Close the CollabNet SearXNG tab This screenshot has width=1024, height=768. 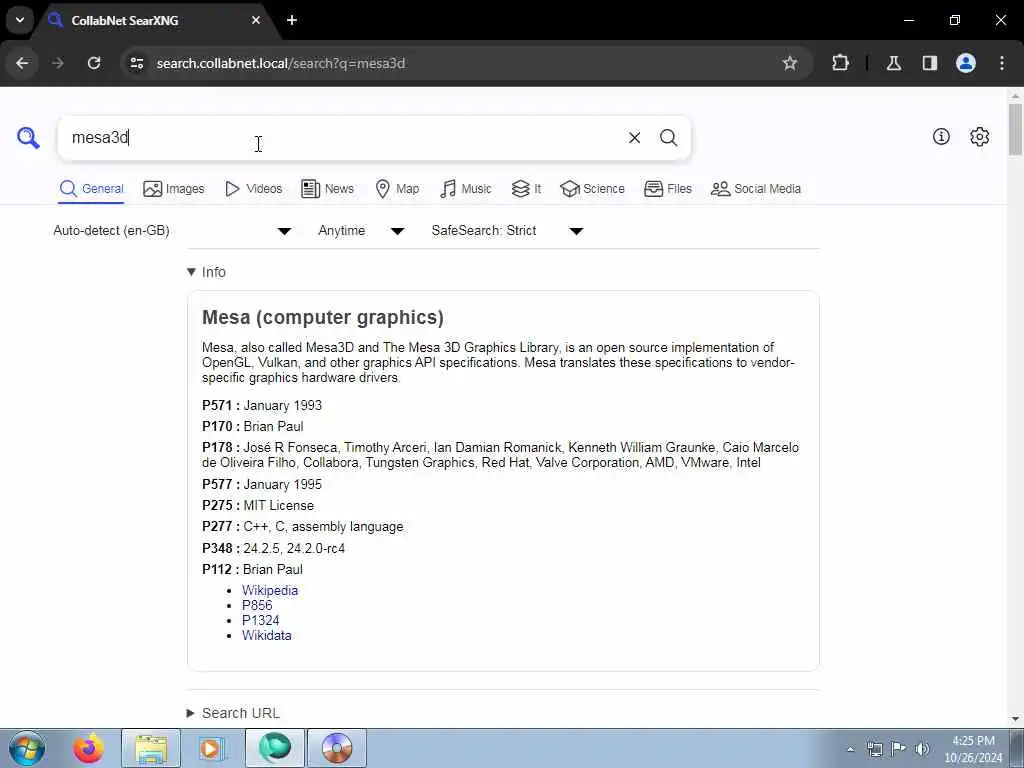[x=256, y=20]
